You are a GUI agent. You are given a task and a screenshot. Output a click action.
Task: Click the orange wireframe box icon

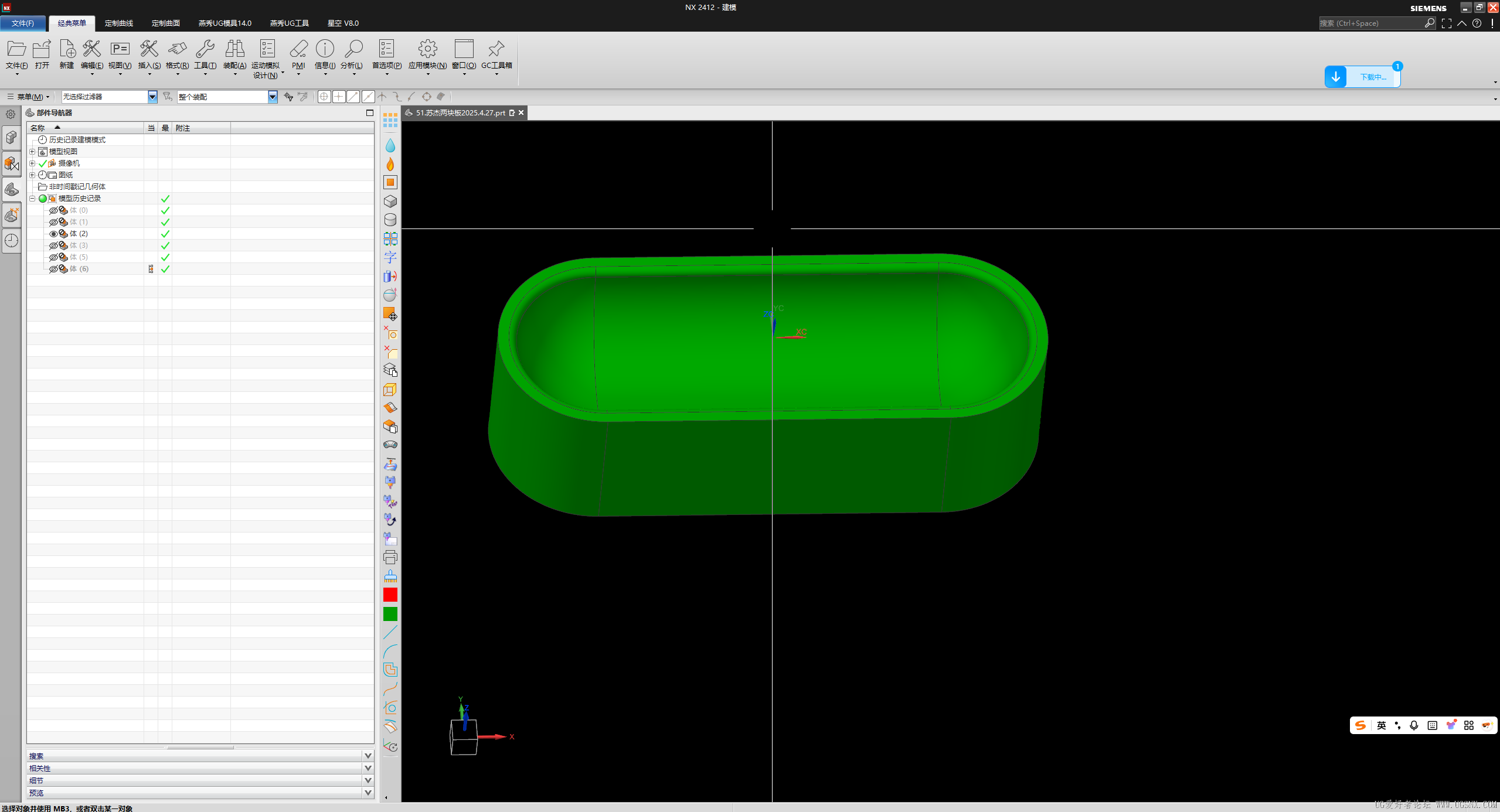390,390
